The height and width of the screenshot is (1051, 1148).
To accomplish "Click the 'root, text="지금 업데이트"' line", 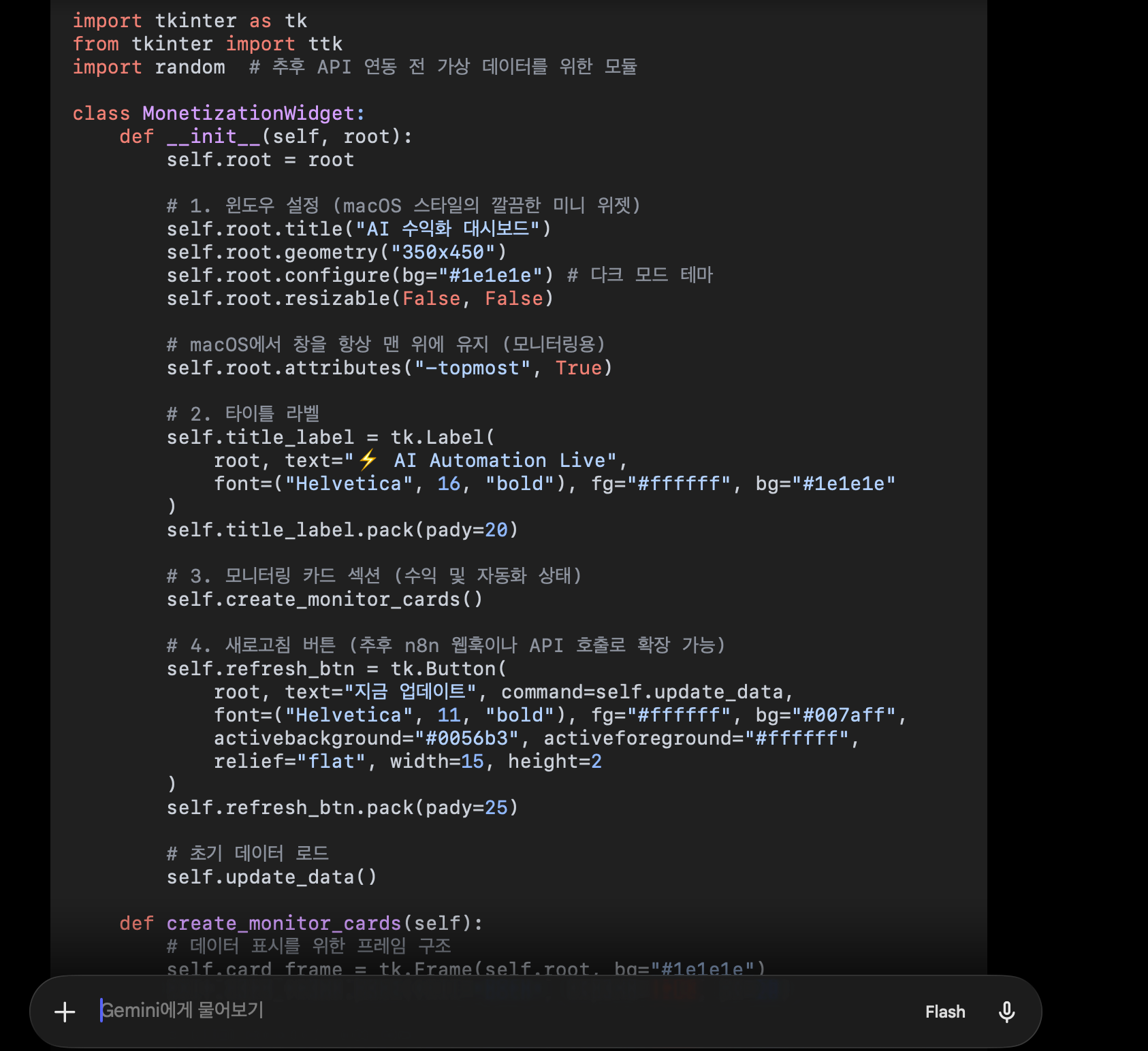I will coord(504,692).
